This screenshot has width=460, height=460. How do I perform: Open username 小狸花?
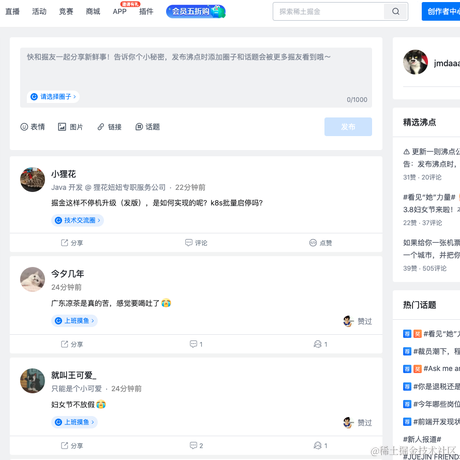(x=63, y=174)
